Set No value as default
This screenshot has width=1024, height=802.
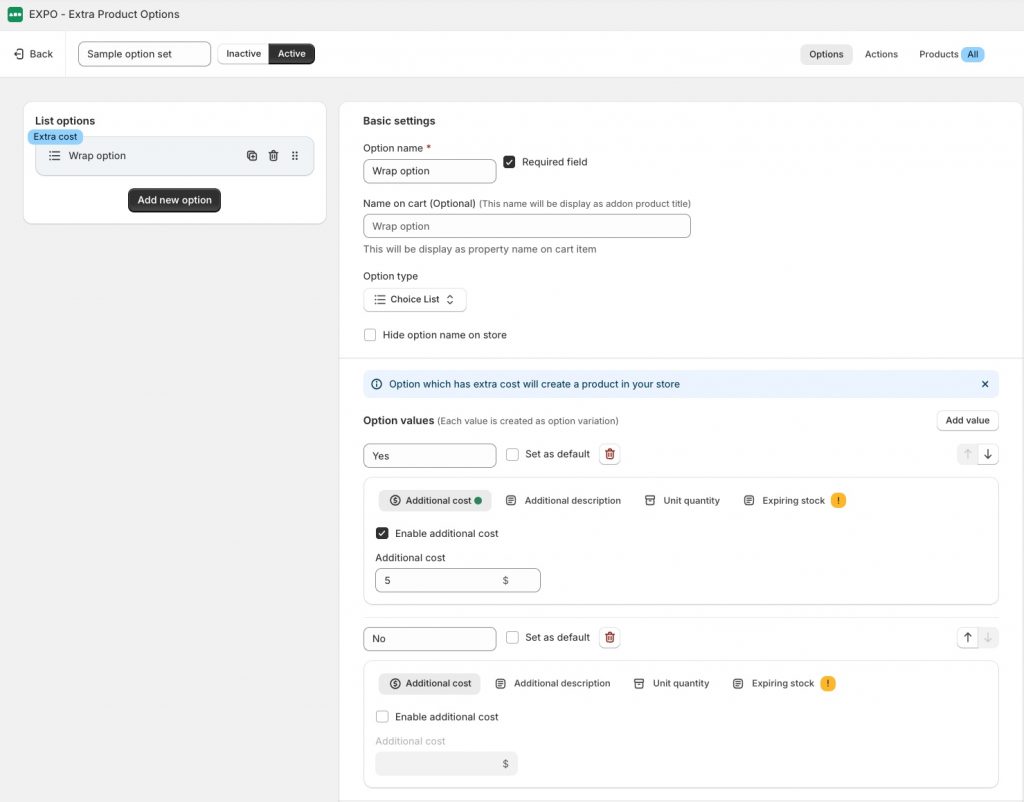click(x=513, y=637)
